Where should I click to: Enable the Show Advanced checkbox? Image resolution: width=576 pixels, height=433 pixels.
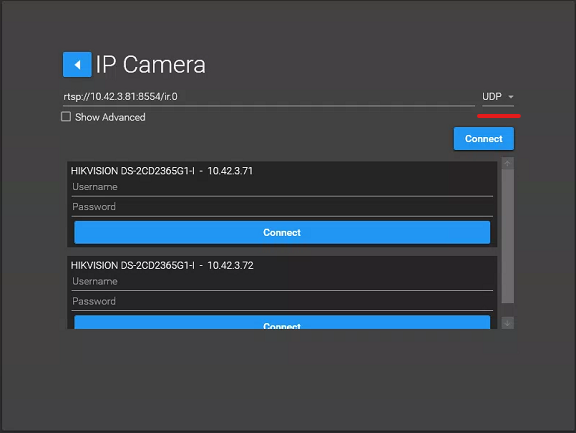66,117
